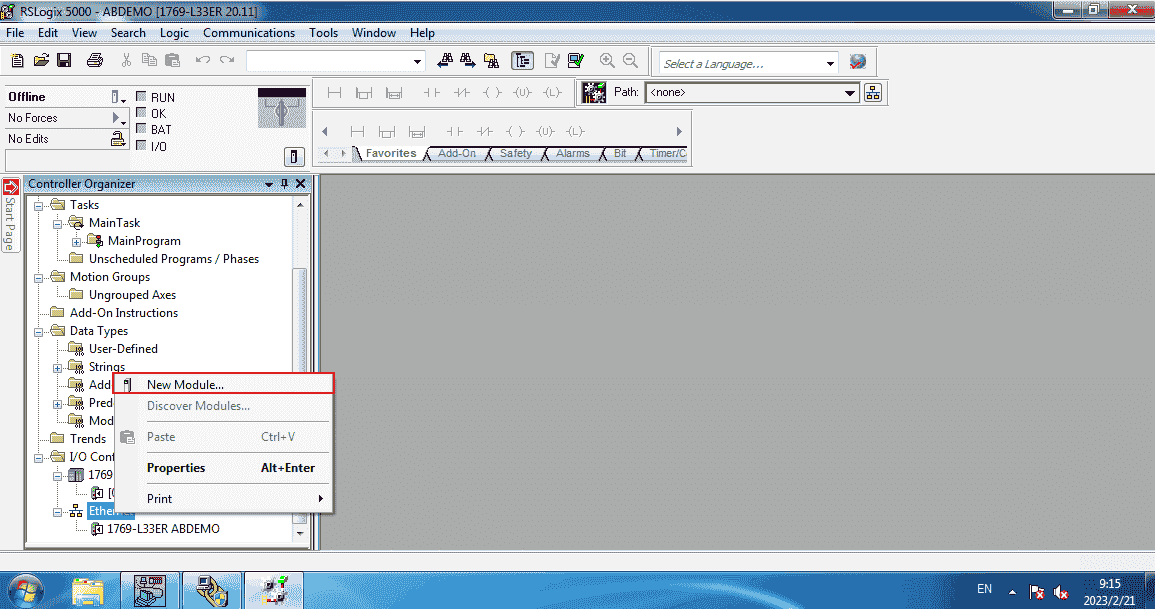1155x609 pixels.
Task: Choose Properties in the context menu
Action: tap(176, 468)
